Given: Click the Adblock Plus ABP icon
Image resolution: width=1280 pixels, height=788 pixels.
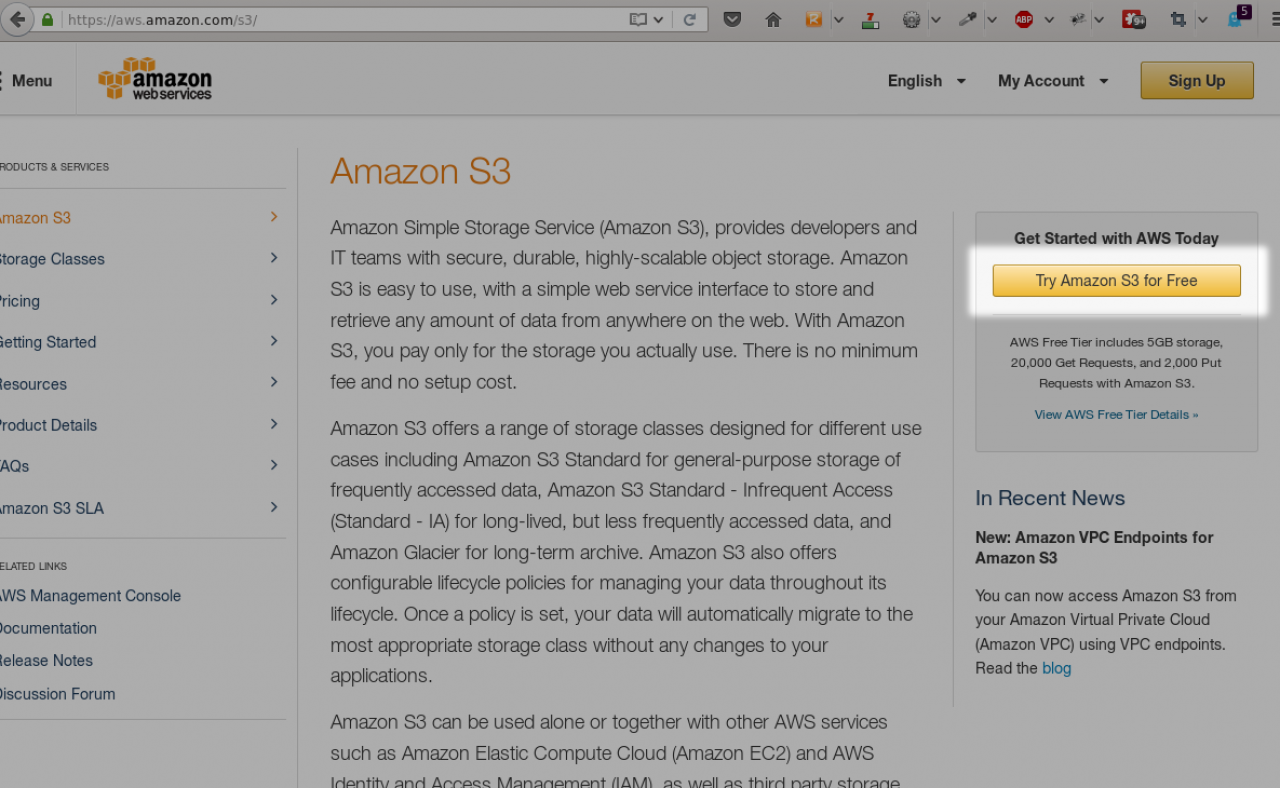Looking at the screenshot, I should point(1023,19).
